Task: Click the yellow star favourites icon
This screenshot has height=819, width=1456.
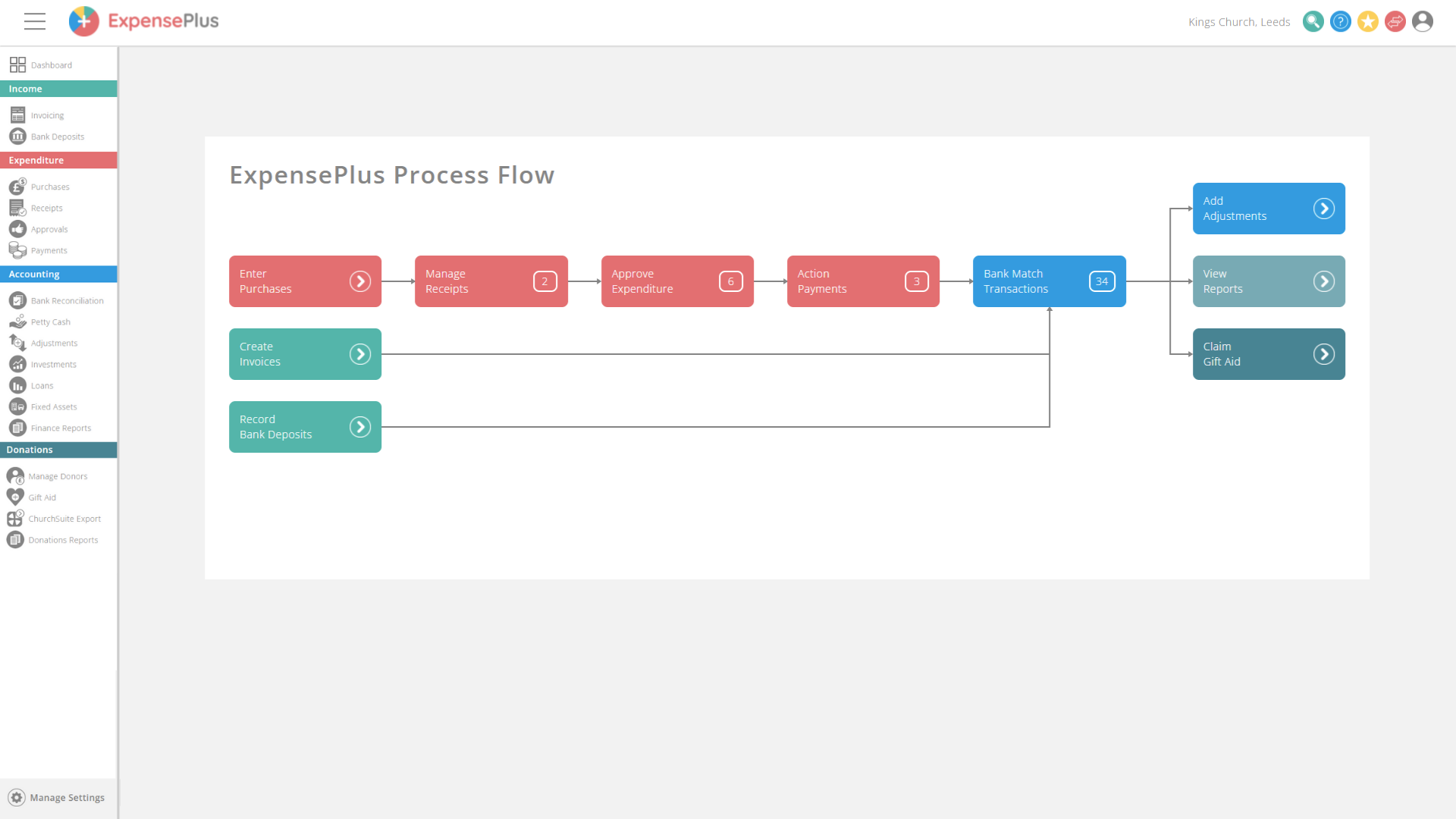Action: pos(1368,21)
